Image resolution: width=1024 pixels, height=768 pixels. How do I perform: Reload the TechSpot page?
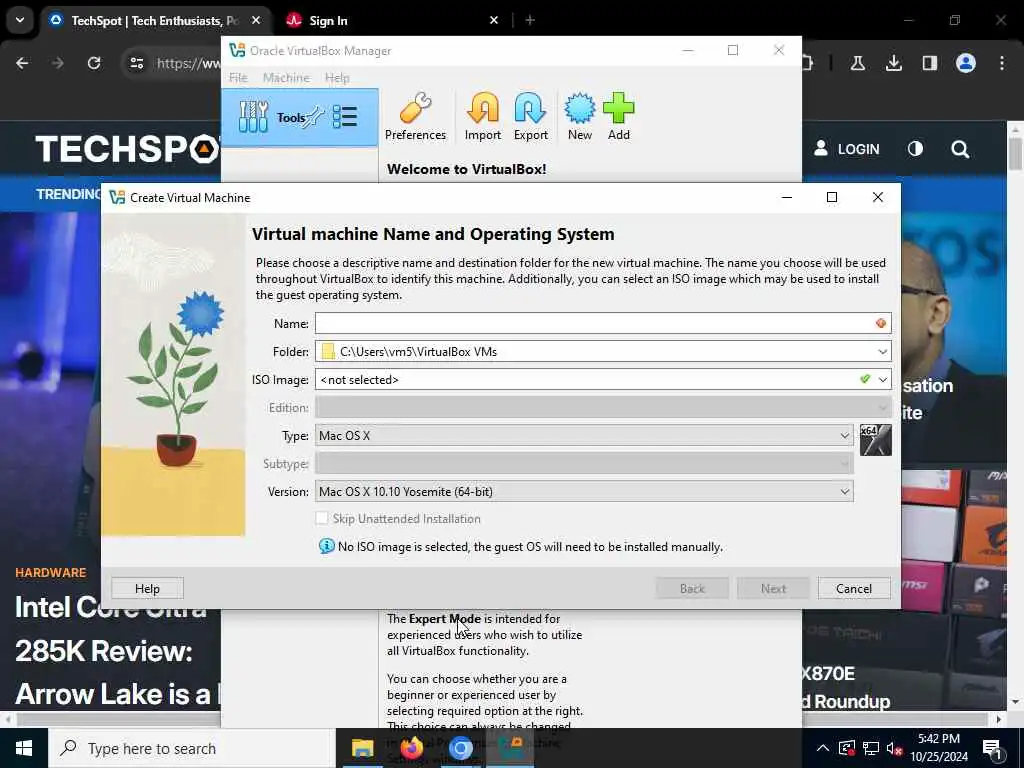pos(94,63)
